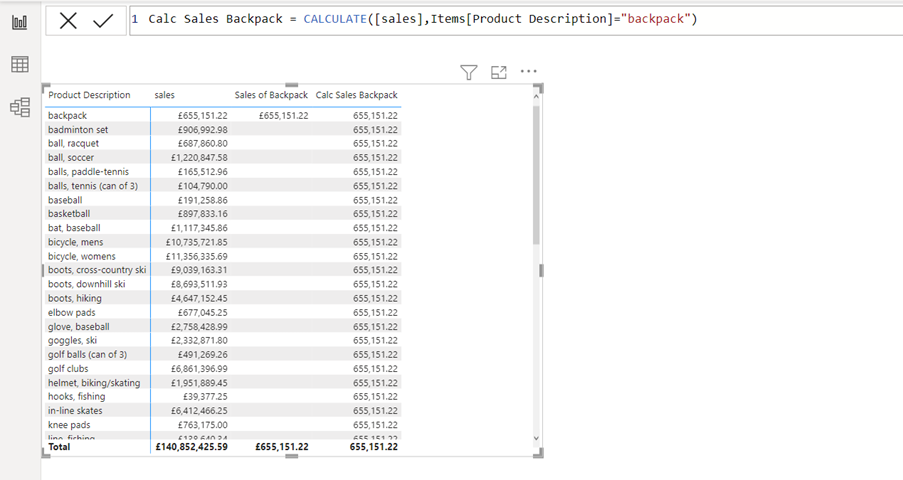Sort by Product Description column header
Viewport: 903px width, 480px height.
tap(89, 95)
